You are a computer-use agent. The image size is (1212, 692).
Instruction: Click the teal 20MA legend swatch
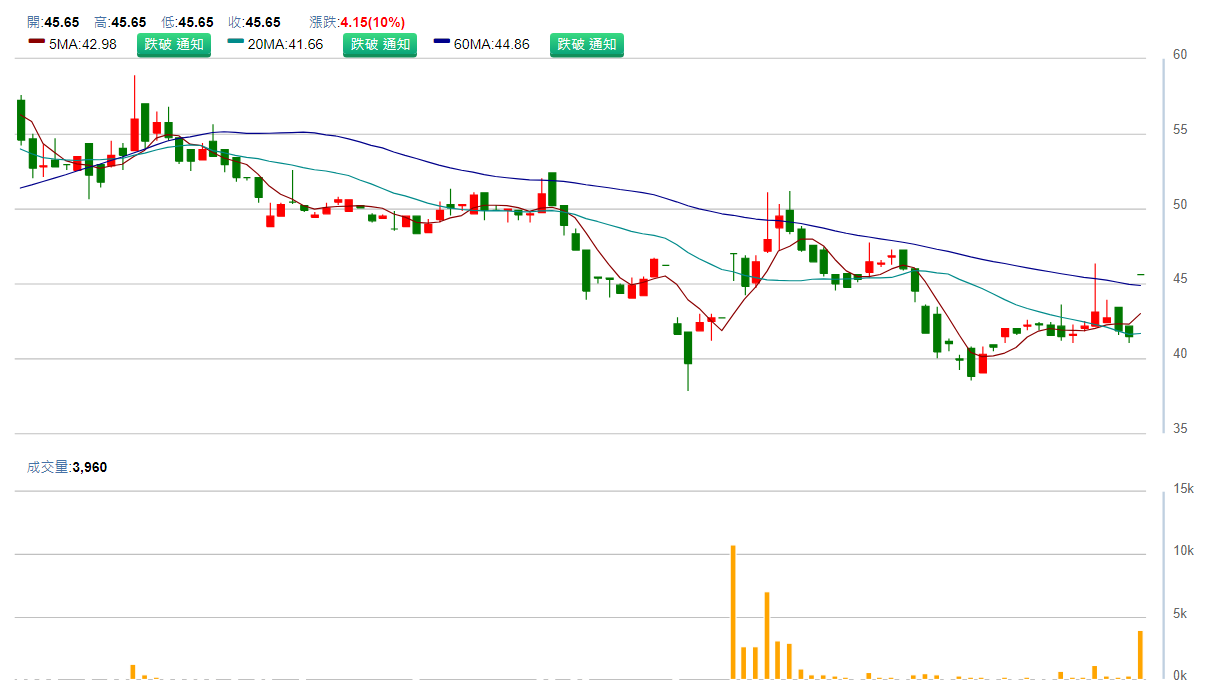tap(236, 43)
